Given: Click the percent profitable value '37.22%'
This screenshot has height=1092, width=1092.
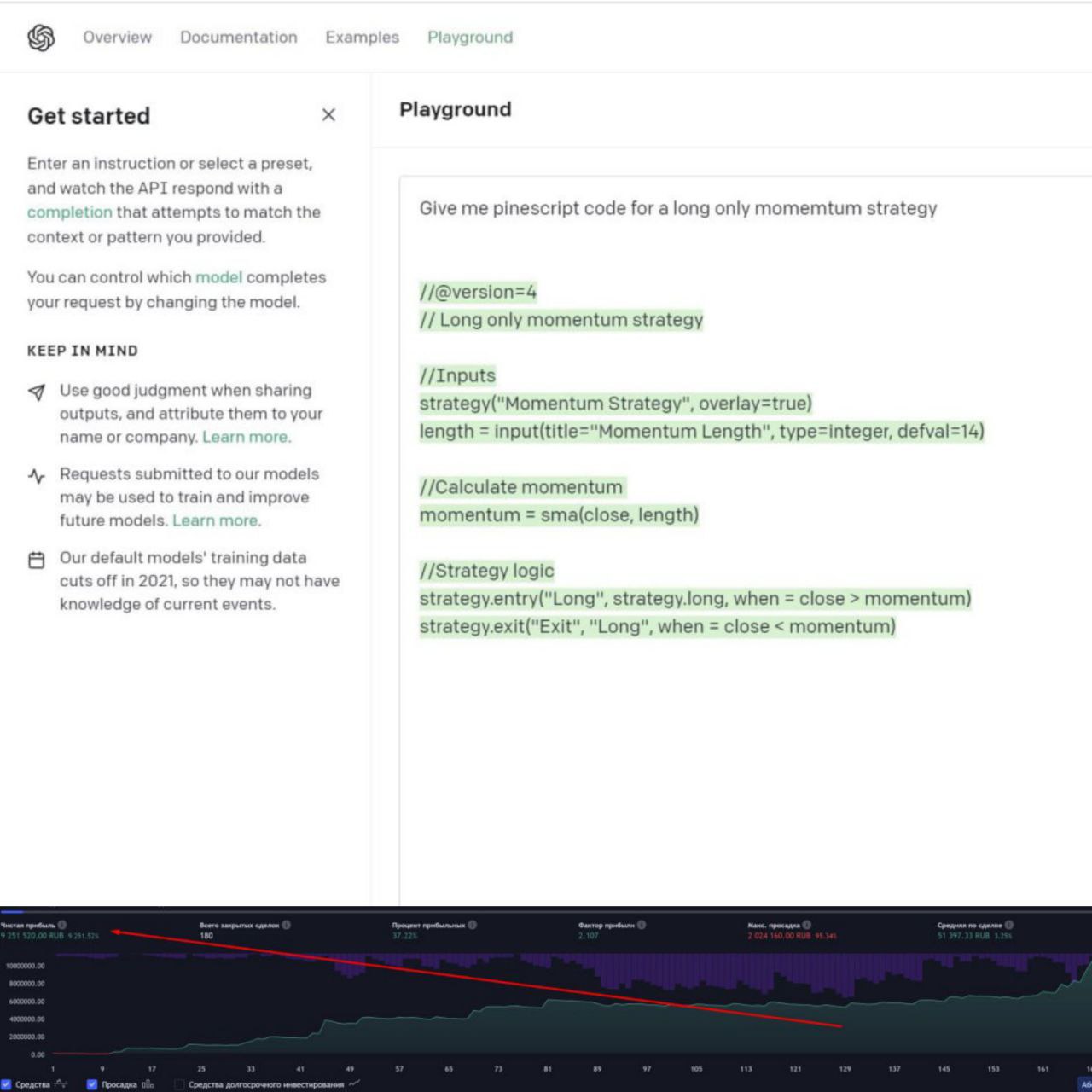Looking at the screenshot, I should [405, 936].
